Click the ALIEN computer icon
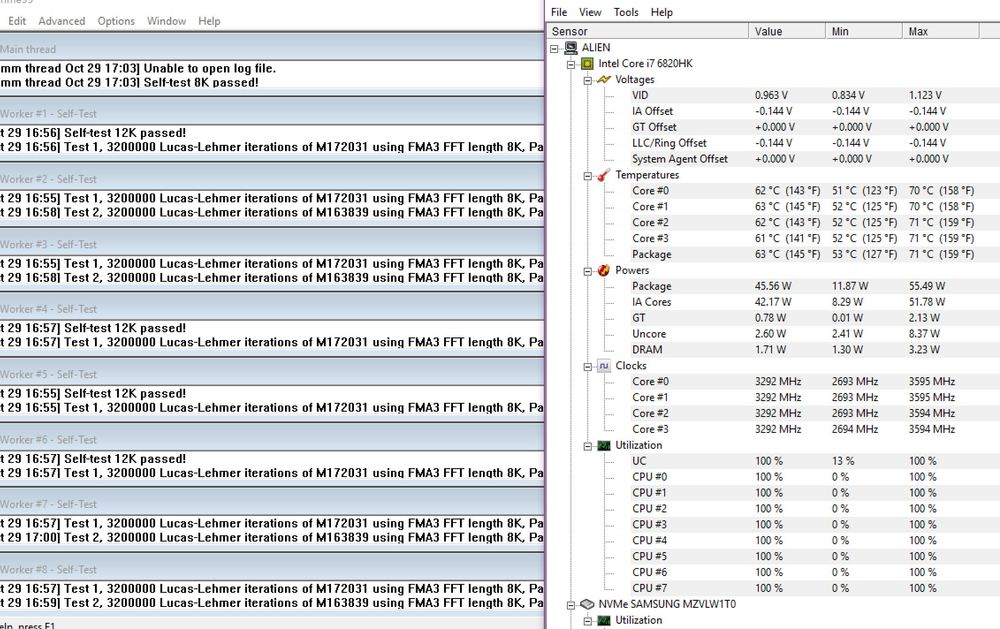Screen dimensions: 1000x629 point(575,47)
